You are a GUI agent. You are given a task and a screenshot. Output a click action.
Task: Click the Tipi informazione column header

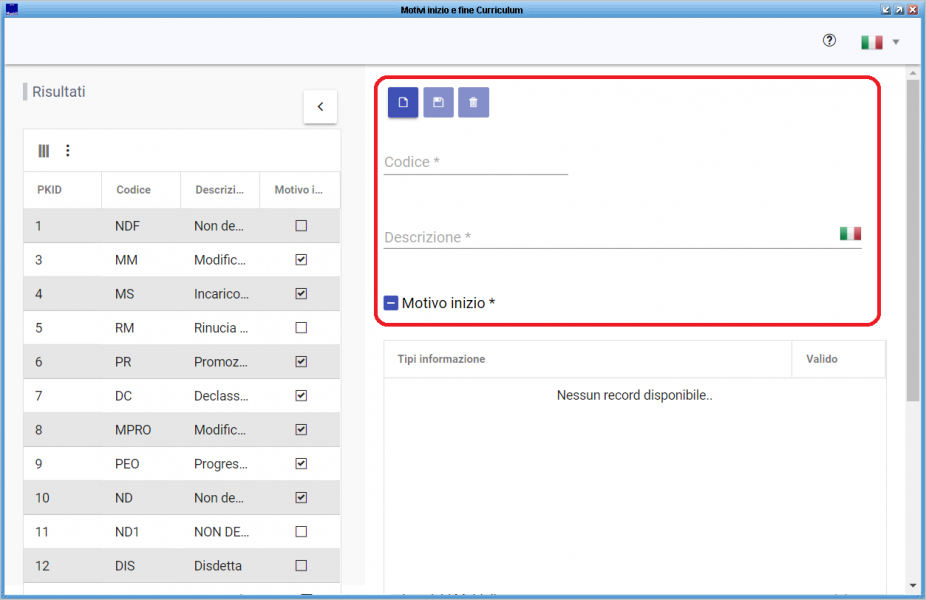(441, 359)
